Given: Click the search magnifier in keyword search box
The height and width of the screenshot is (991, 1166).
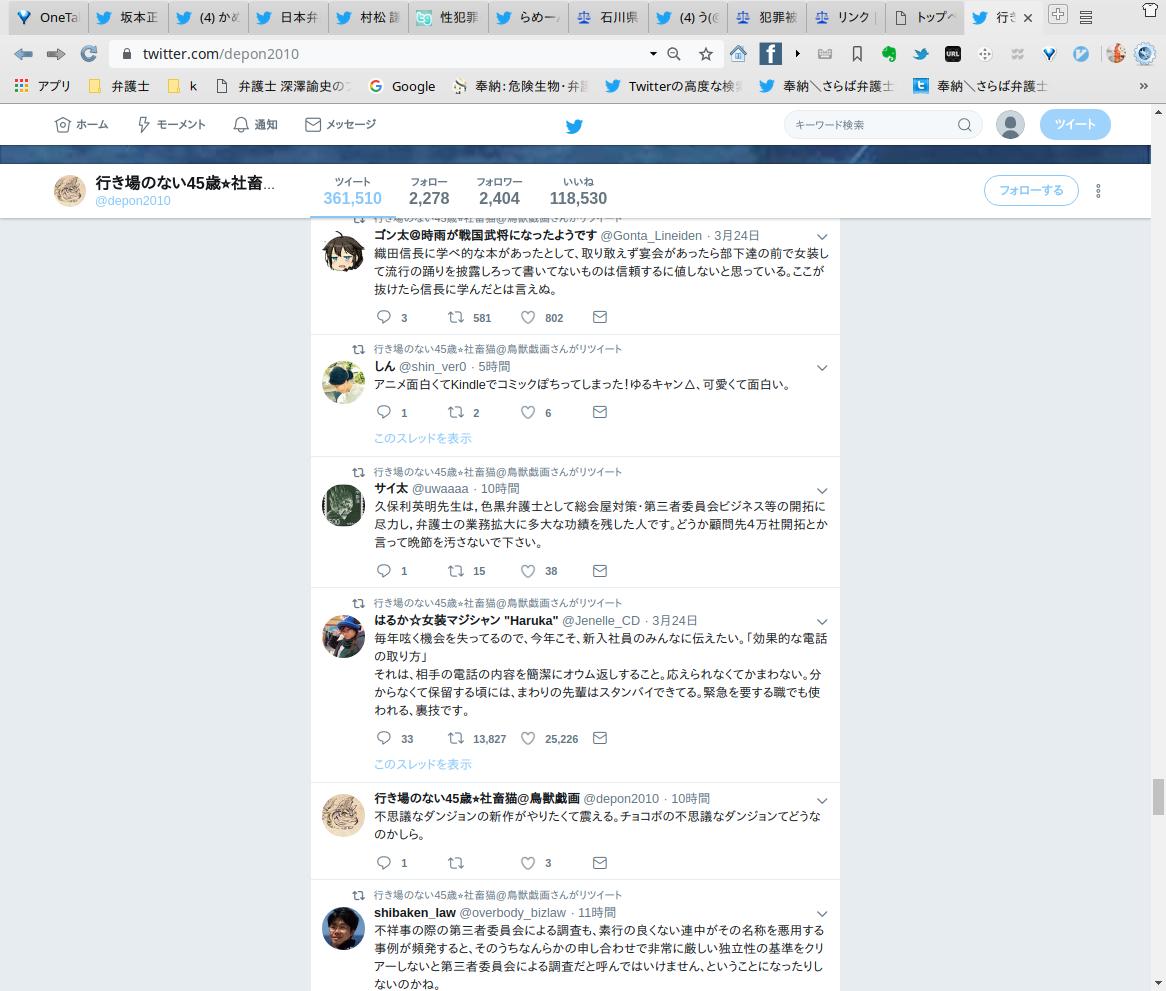Looking at the screenshot, I should (x=964, y=125).
